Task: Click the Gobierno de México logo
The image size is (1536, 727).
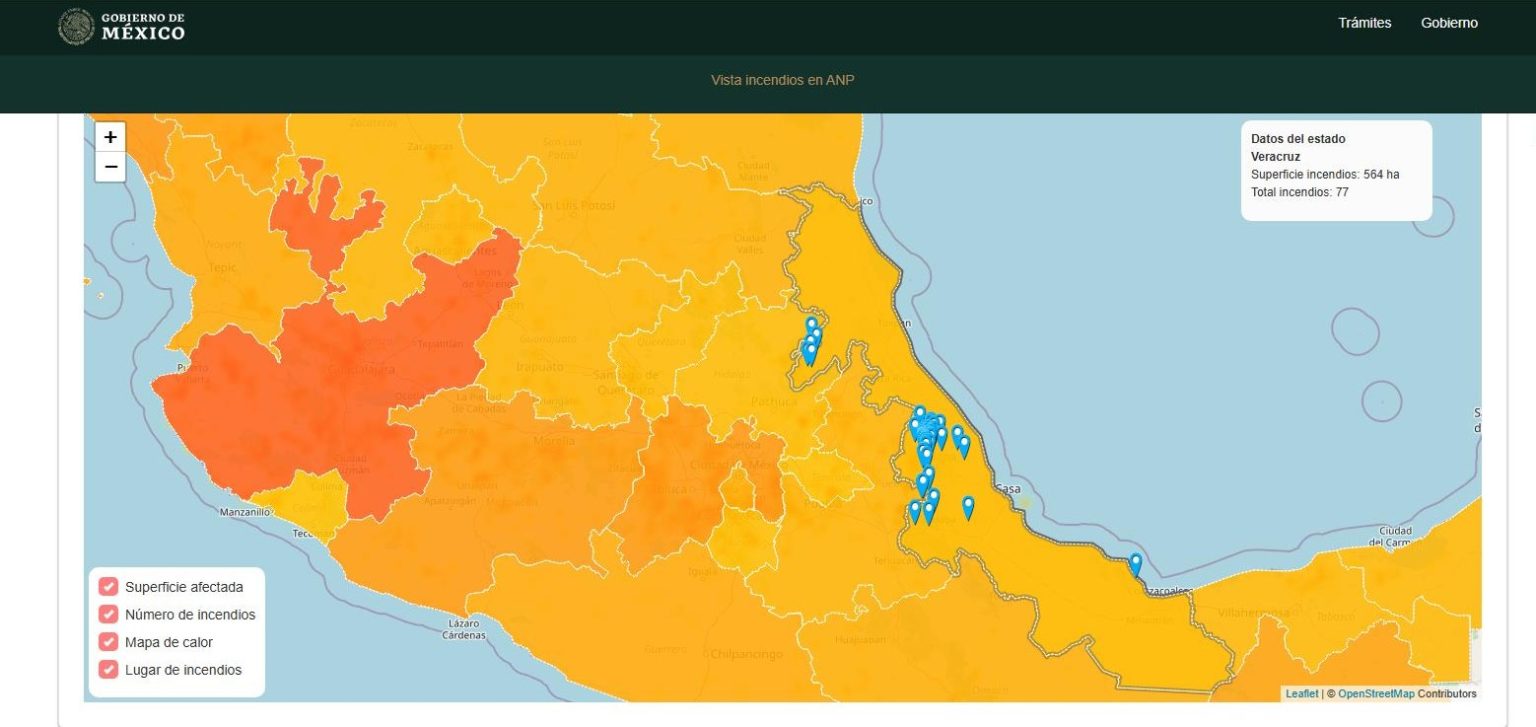Action: pyautogui.click(x=122, y=26)
